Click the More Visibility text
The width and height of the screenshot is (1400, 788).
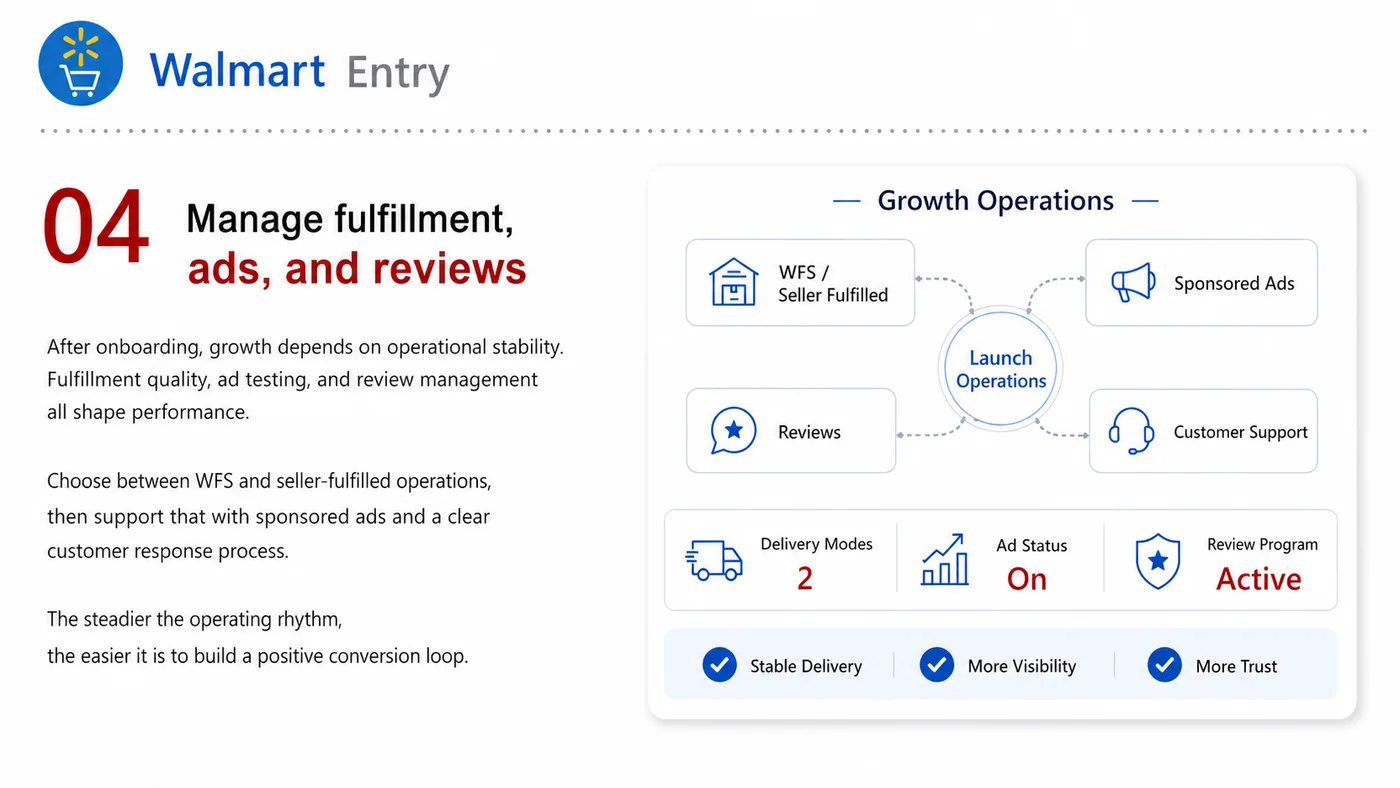pos(1022,666)
